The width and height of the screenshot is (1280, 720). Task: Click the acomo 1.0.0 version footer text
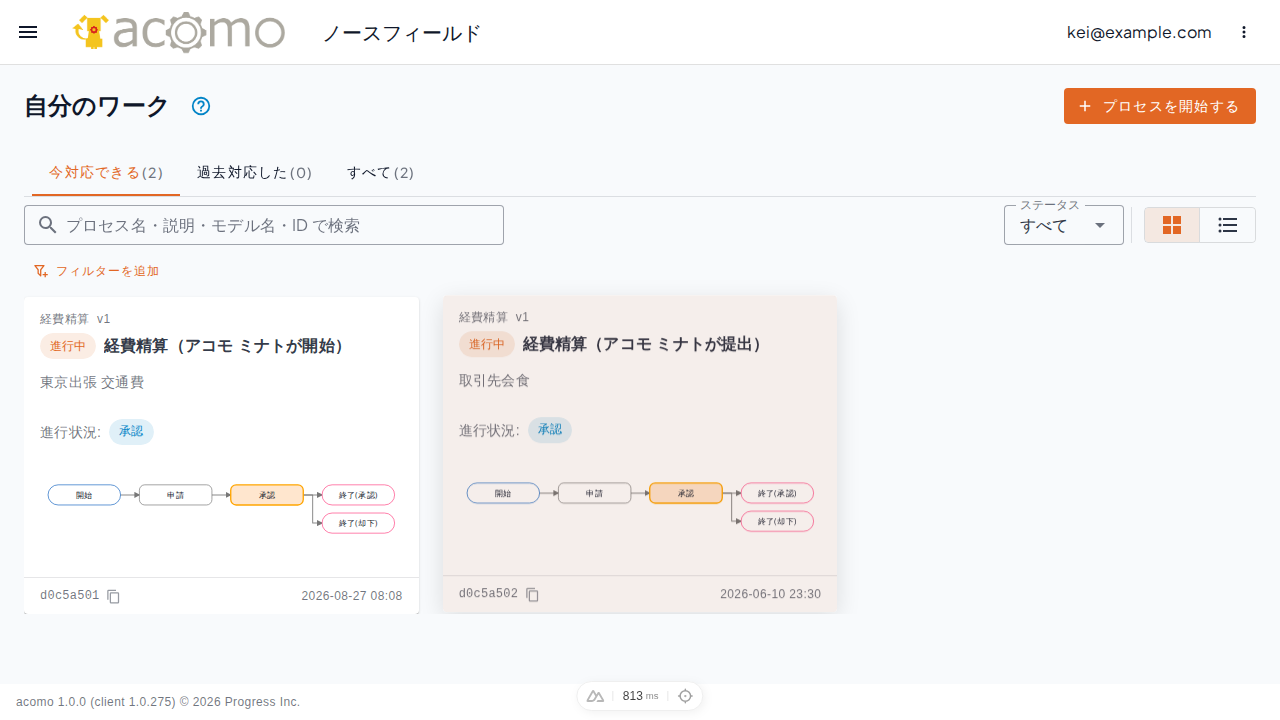click(x=158, y=702)
